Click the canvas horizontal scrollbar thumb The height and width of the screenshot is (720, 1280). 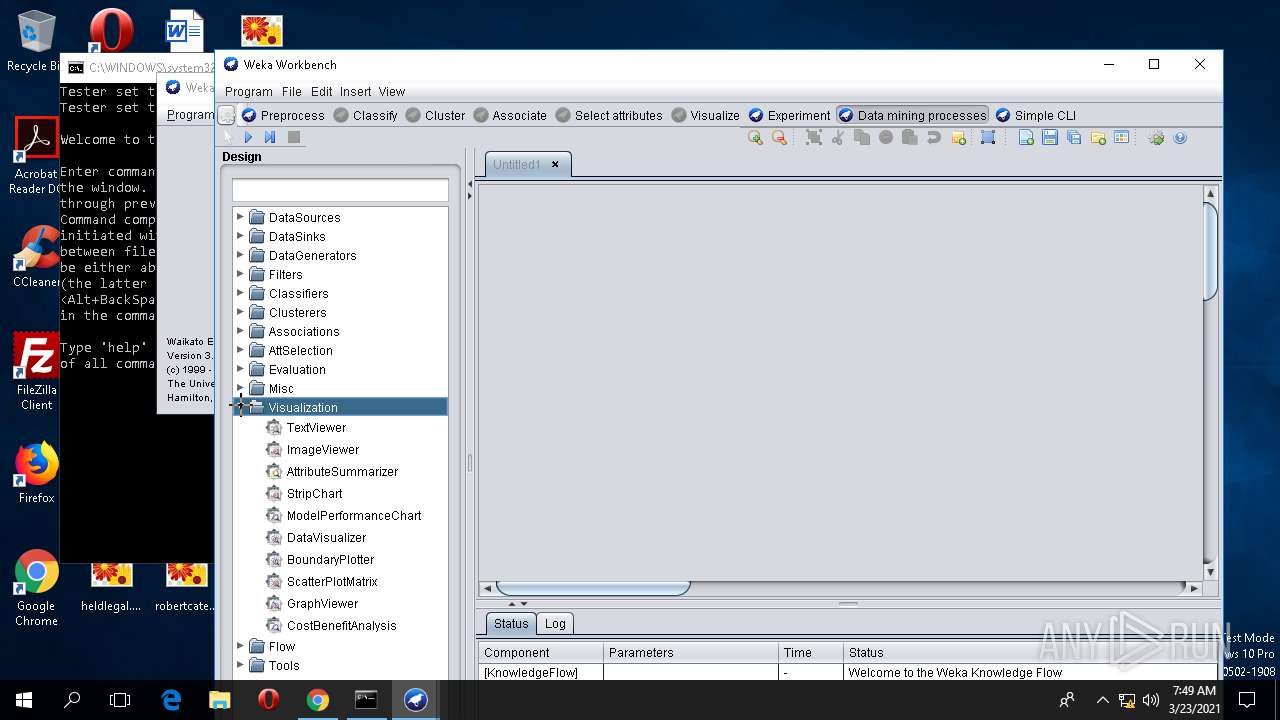pyautogui.click(x=593, y=588)
